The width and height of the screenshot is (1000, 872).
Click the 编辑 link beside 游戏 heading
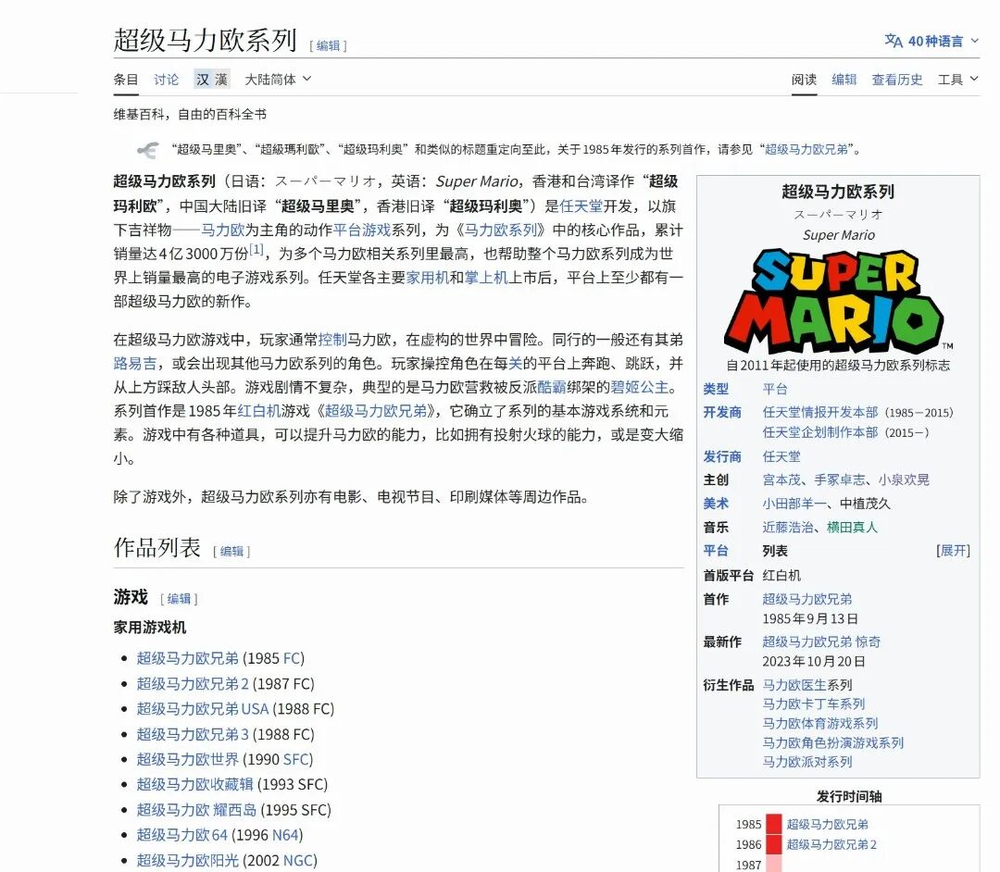pyautogui.click(x=180, y=599)
